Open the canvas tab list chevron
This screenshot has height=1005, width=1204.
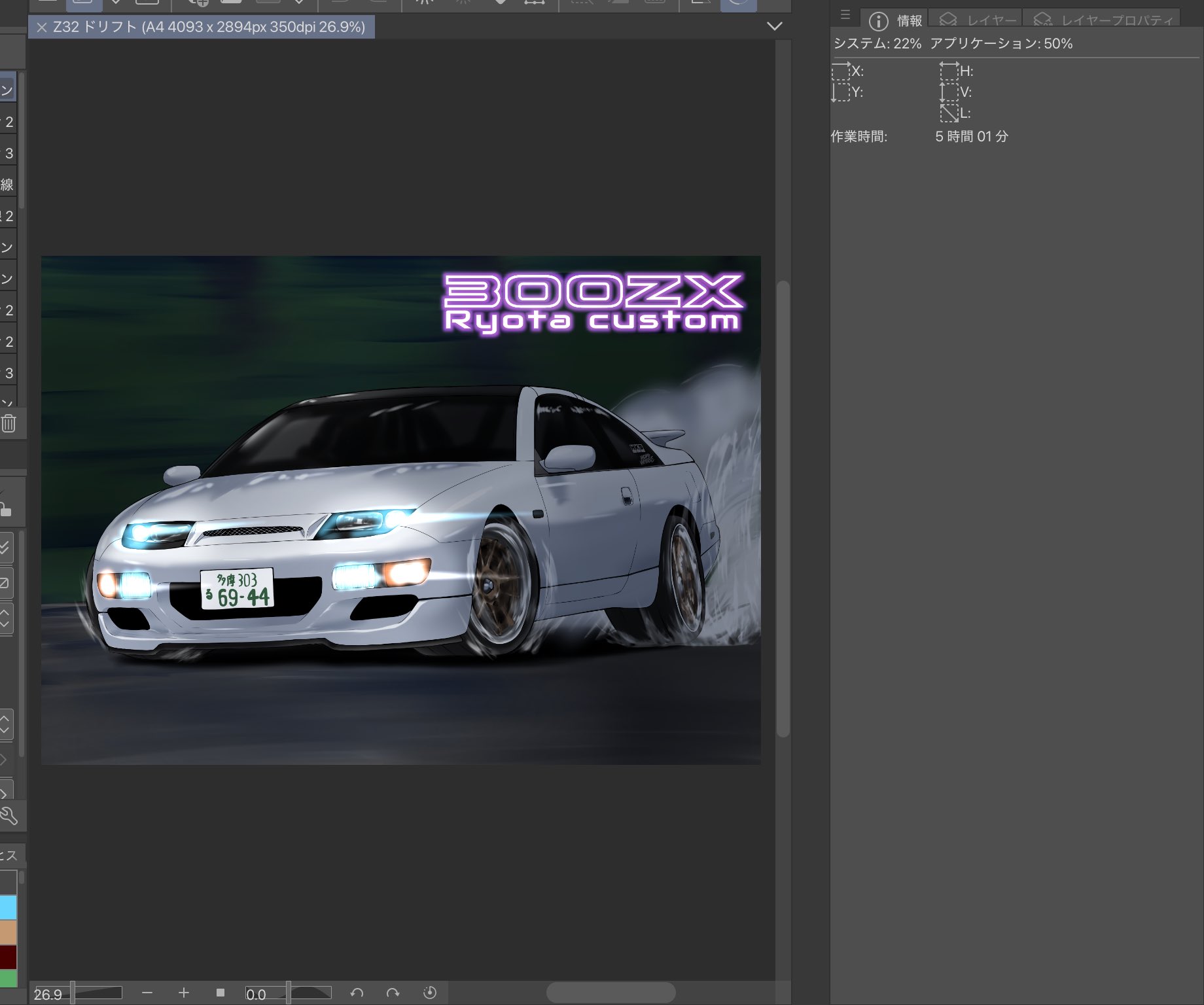pos(775,26)
